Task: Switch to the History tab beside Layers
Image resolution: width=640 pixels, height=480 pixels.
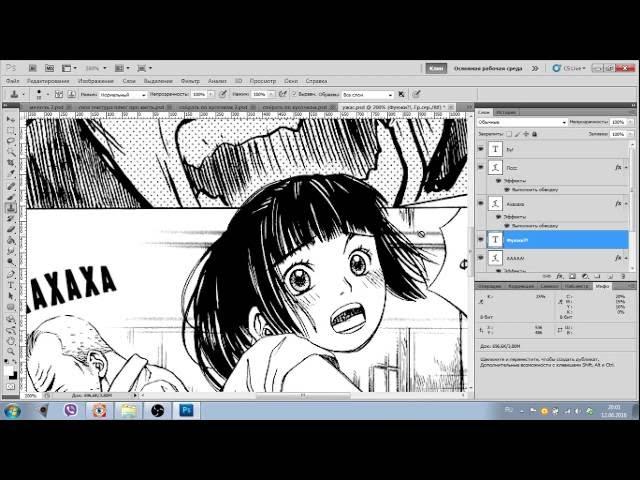Action: pyautogui.click(x=506, y=112)
